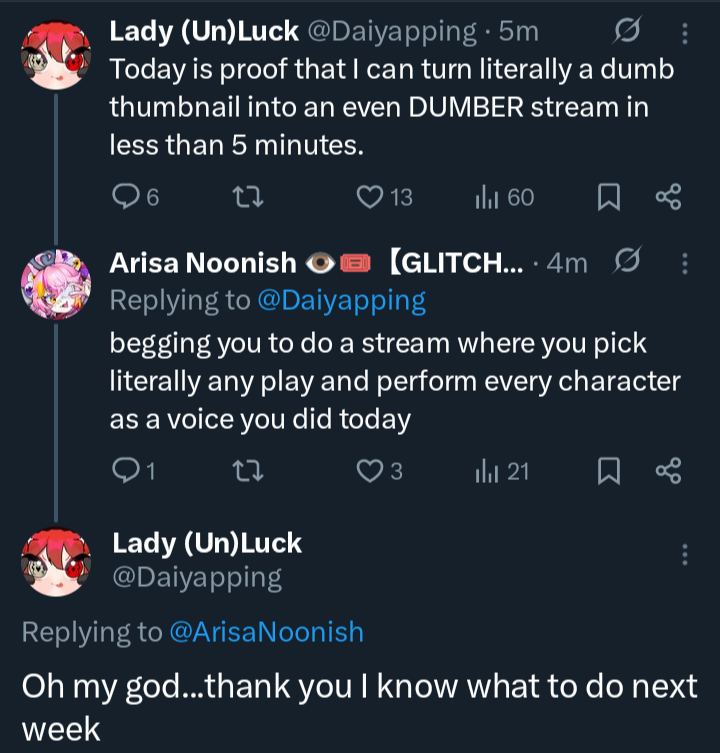Image resolution: width=720 pixels, height=753 pixels.
Task: Like the tweet with 13 likes
Action: click(370, 198)
